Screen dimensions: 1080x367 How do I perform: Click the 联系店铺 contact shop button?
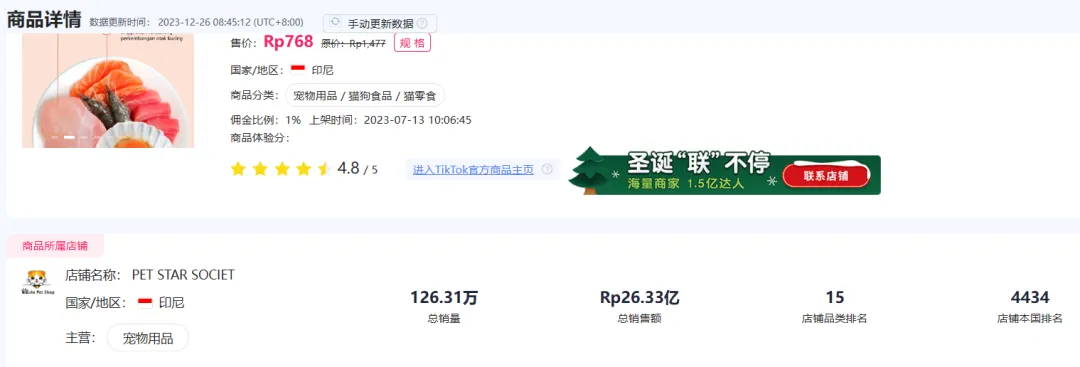pos(825,176)
